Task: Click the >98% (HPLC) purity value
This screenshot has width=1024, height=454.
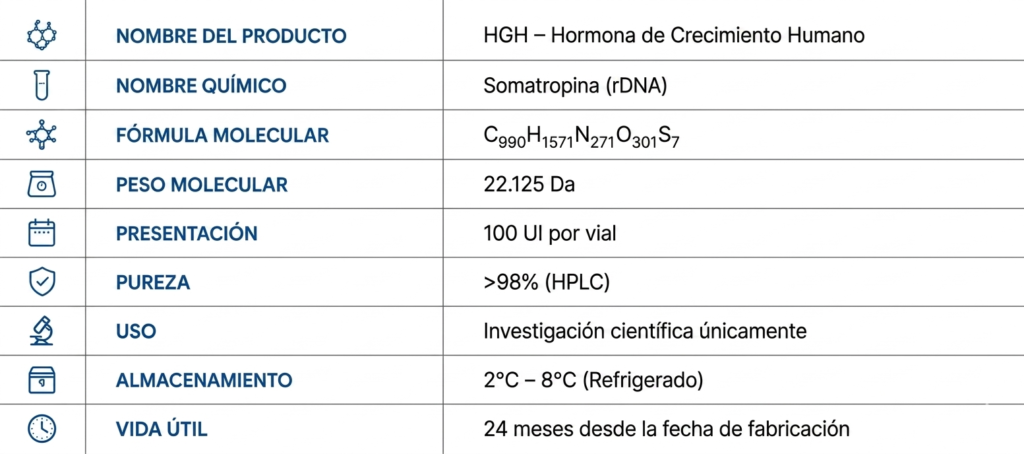Action: (x=547, y=283)
